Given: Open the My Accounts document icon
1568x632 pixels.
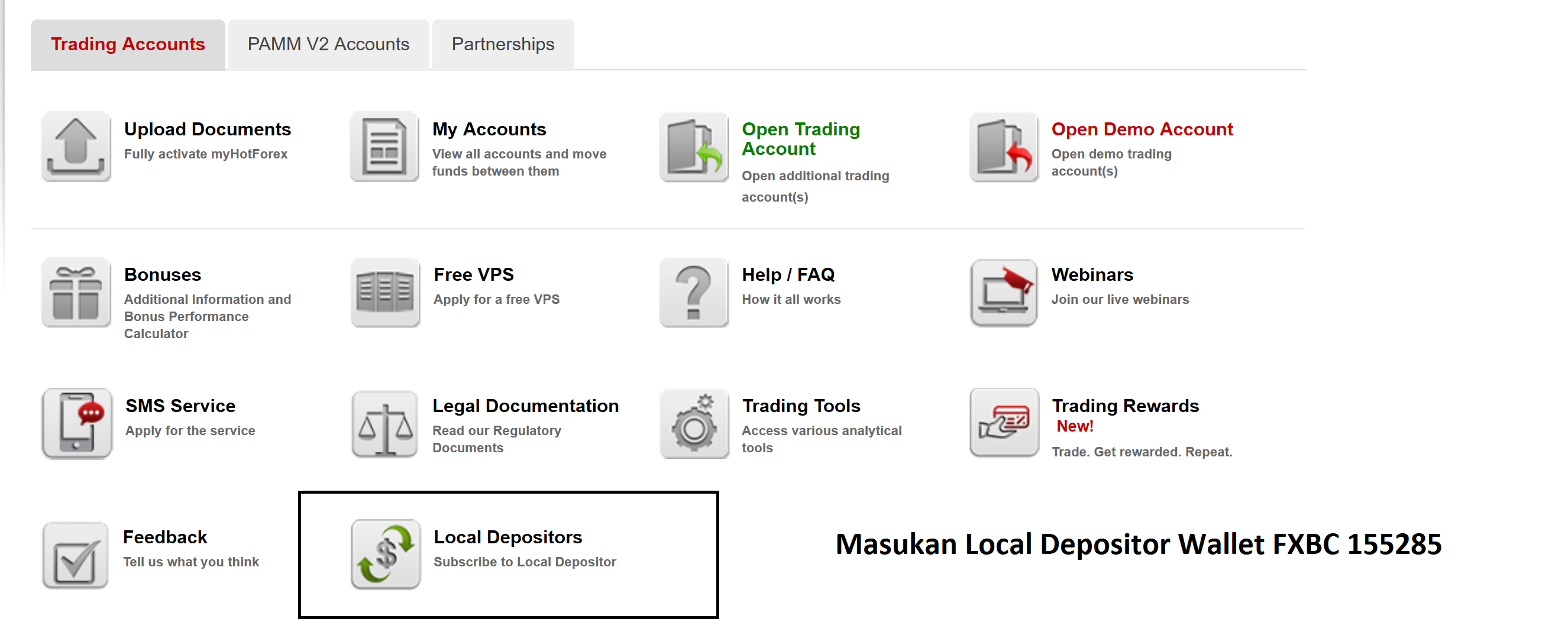Looking at the screenshot, I should click(x=384, y=147).
